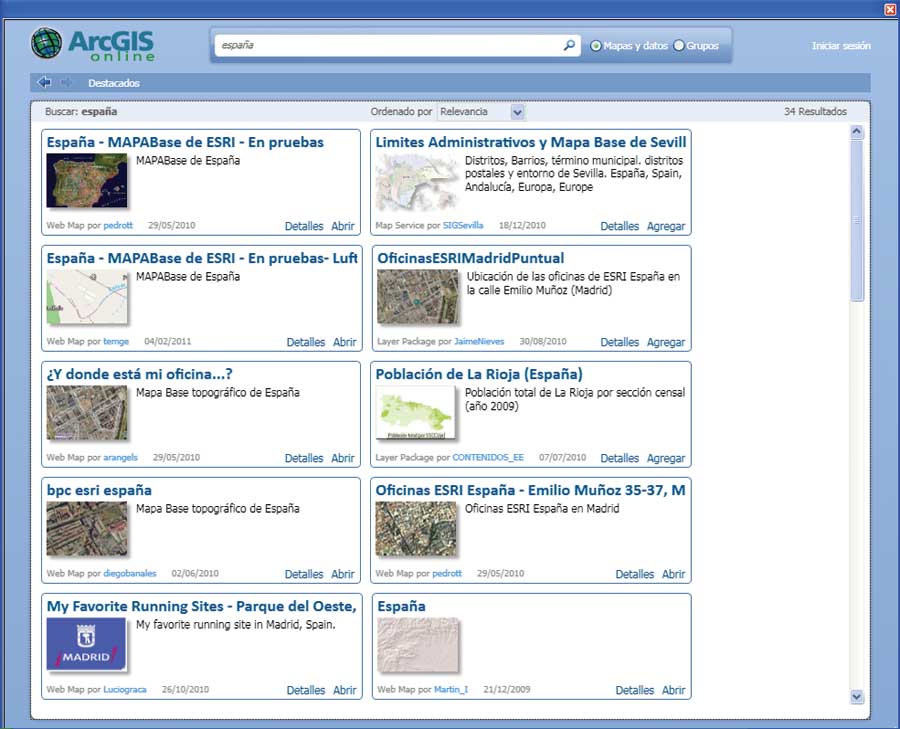
Task: Click Agregar on OficinasESRIMadridPuntual card
Action: click(666, 342)
